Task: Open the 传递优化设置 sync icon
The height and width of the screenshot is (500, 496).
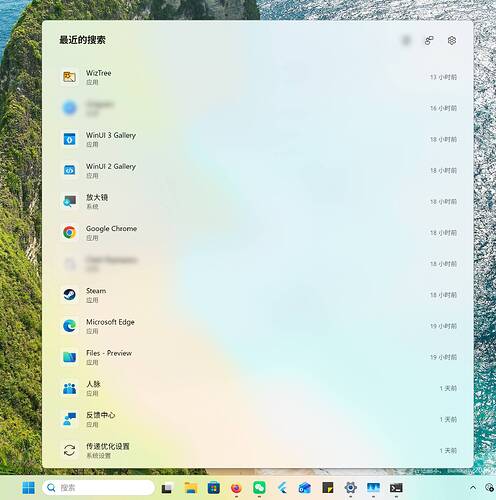Action: (x=70, y=450)
